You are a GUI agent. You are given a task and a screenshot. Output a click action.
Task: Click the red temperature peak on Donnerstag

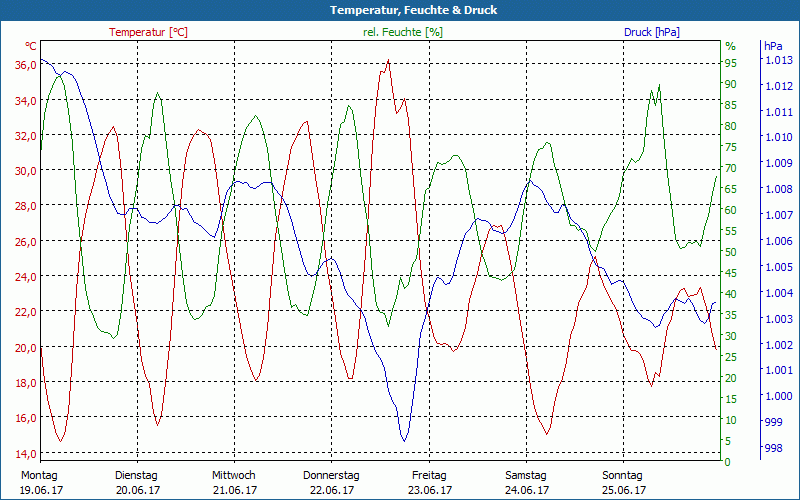(388, 60)
